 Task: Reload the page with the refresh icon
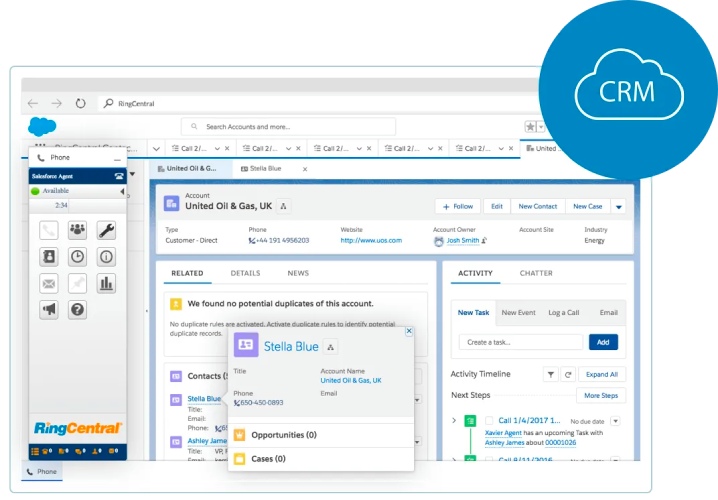[81, 103]
